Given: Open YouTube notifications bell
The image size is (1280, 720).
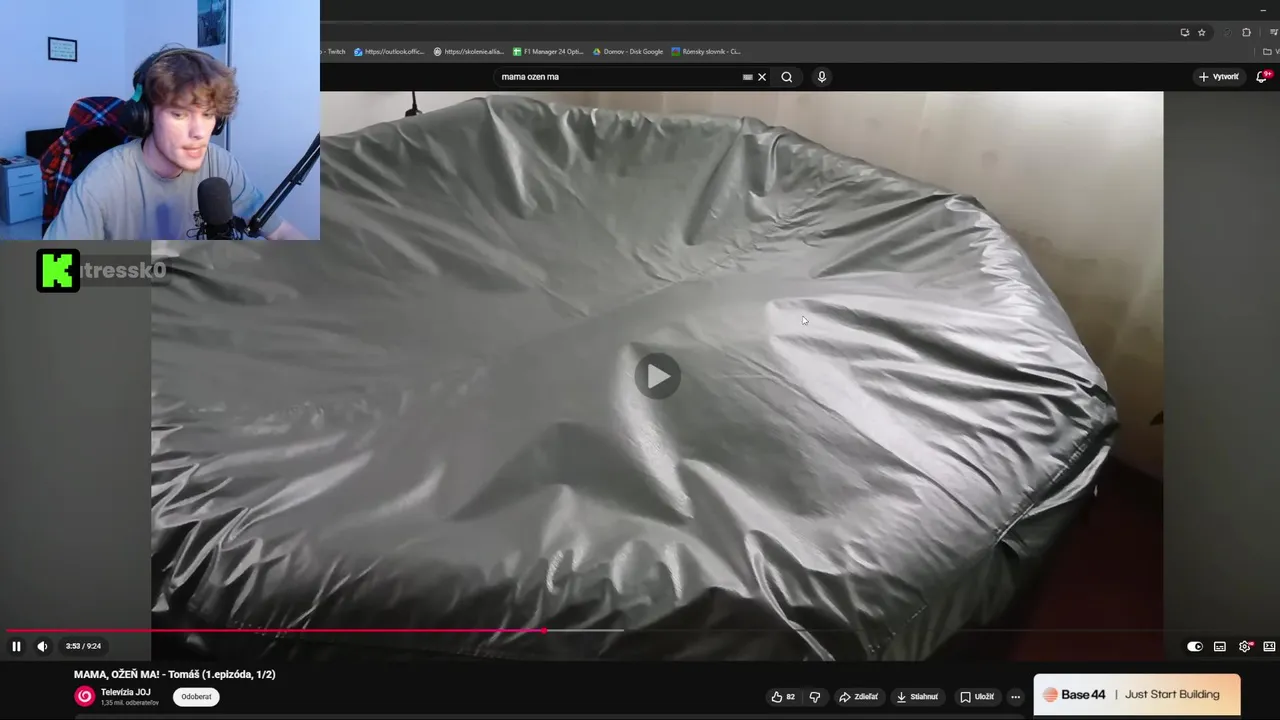Looking at the screenshot, I should pyautogui.click(x=1262, y=77).
